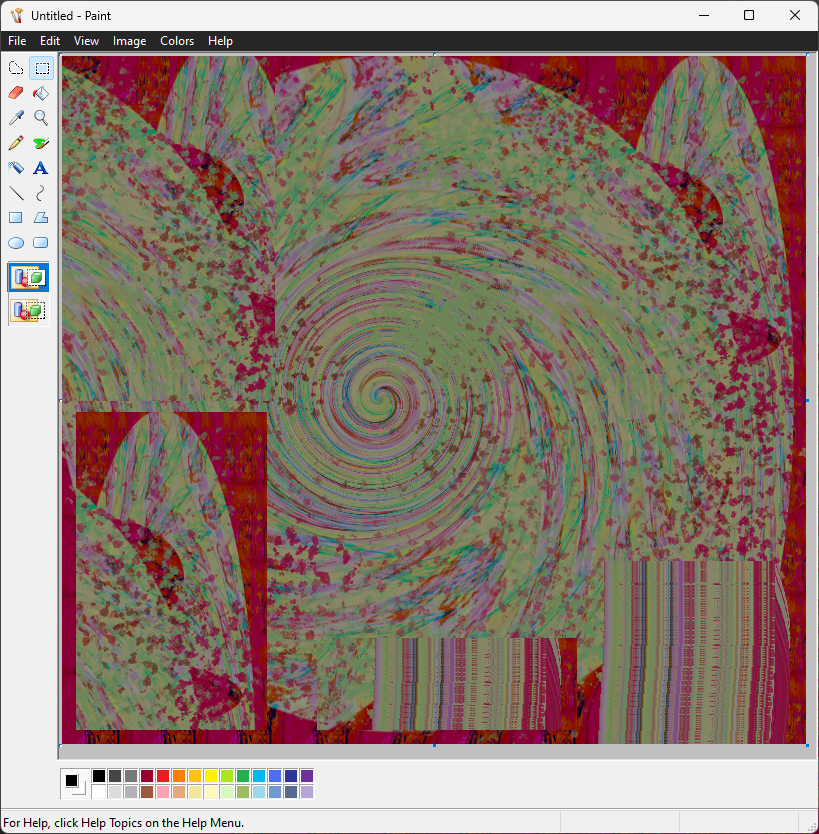Enable opaque selection mode option

28,278
